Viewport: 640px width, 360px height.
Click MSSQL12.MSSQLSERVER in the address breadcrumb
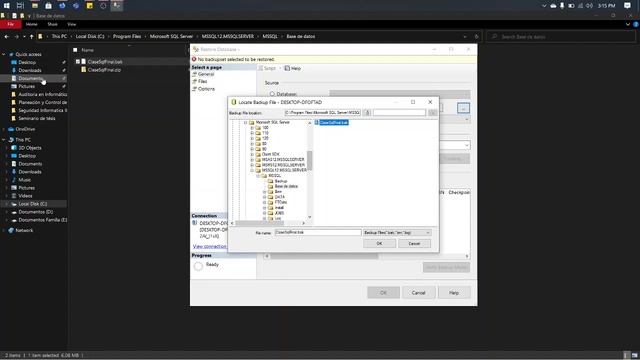(228, 37)
